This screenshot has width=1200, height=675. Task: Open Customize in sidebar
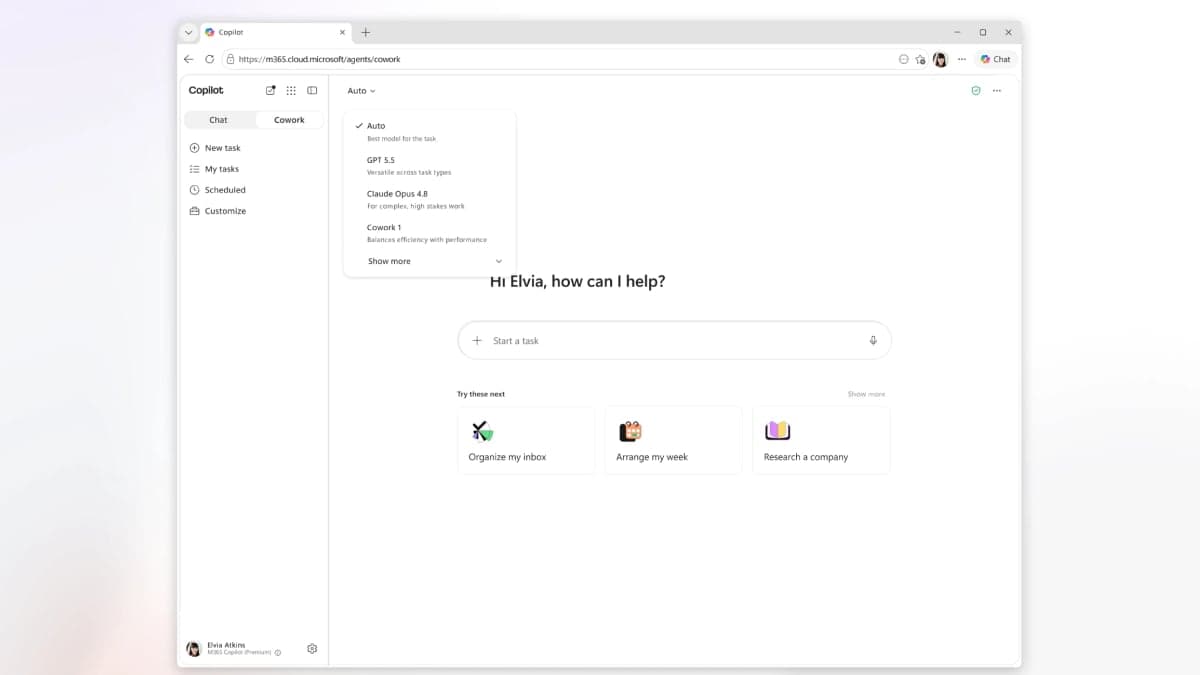[x=217, y=211]
